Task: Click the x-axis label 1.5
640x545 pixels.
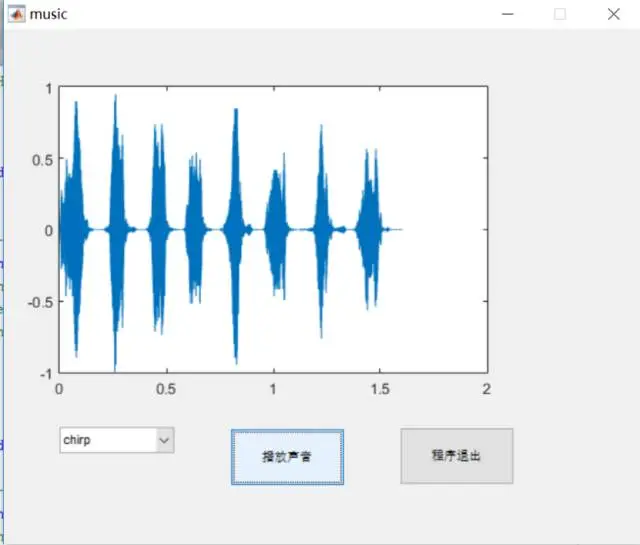Action: (x=380, y=389)
